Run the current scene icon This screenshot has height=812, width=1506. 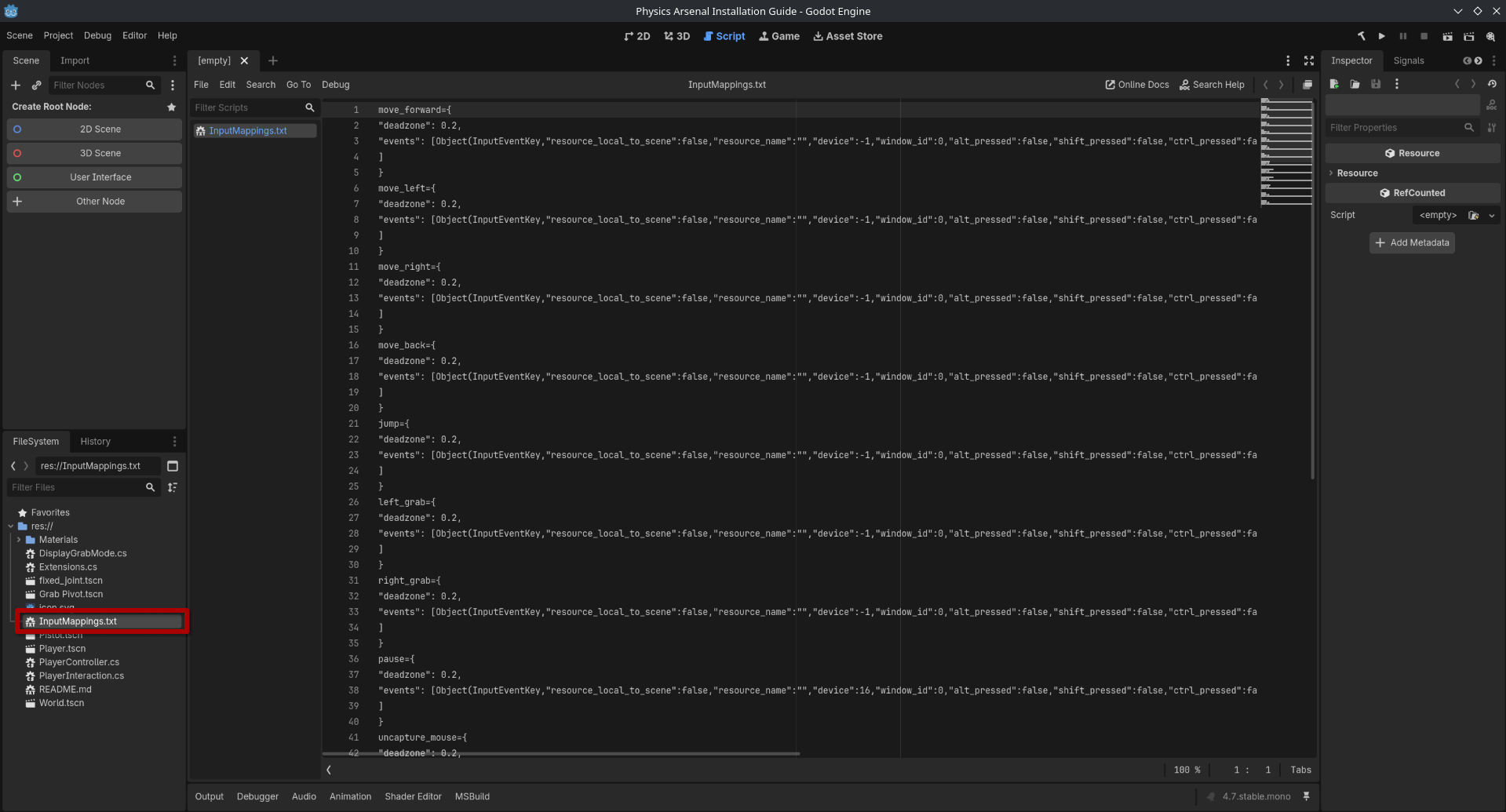[x=1447, y=36]
